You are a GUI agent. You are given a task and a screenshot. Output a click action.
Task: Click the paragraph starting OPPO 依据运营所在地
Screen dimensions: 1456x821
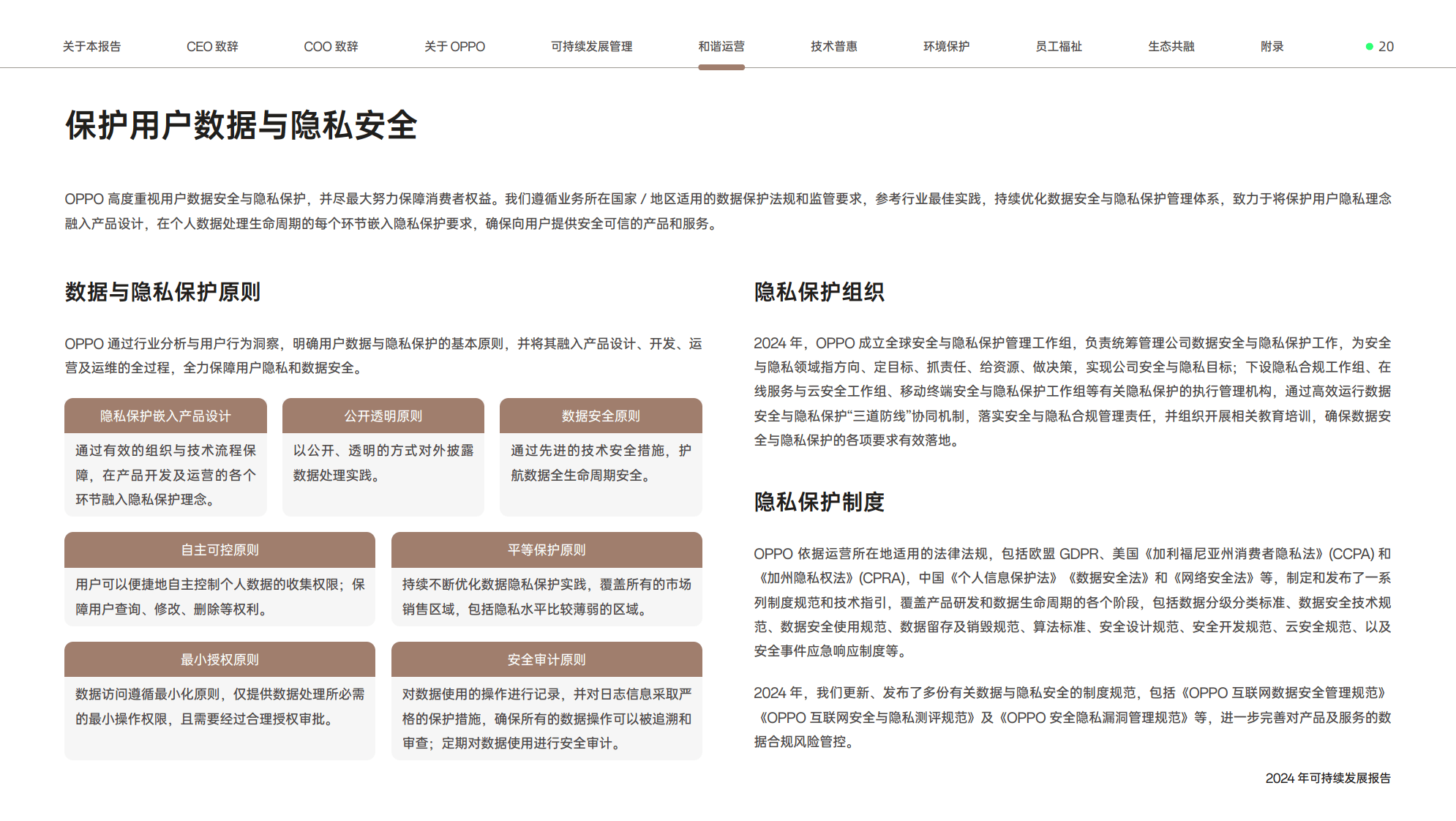[x=1073, y=602]
